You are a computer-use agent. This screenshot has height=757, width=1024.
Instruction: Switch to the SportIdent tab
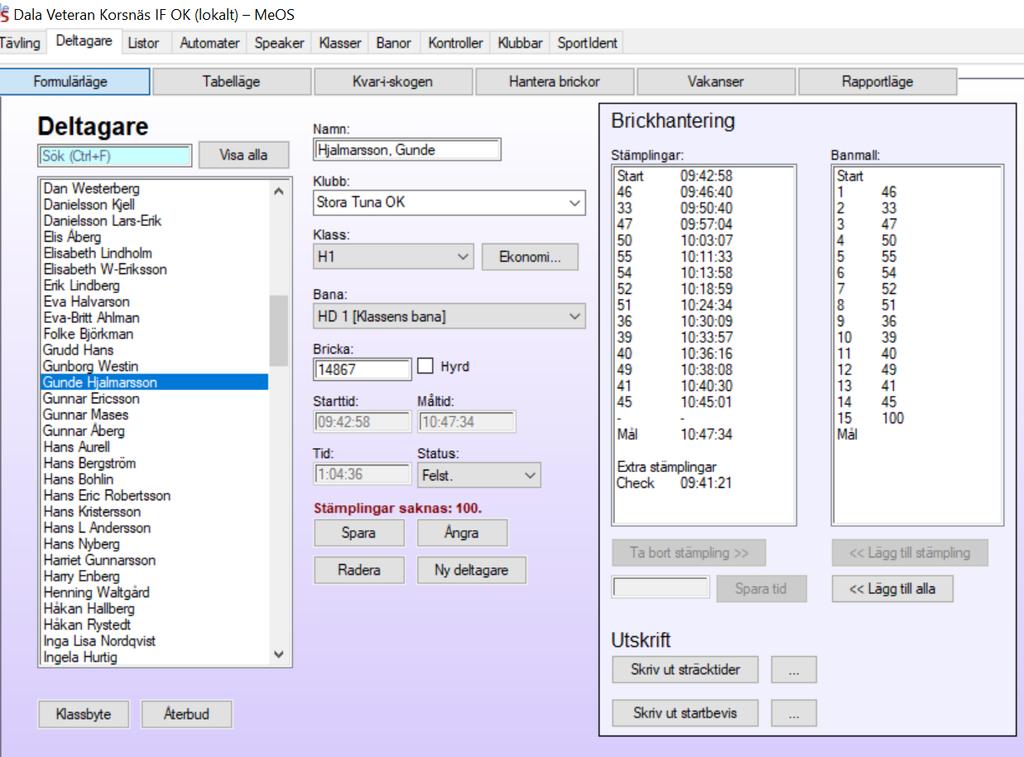[587, 43]
